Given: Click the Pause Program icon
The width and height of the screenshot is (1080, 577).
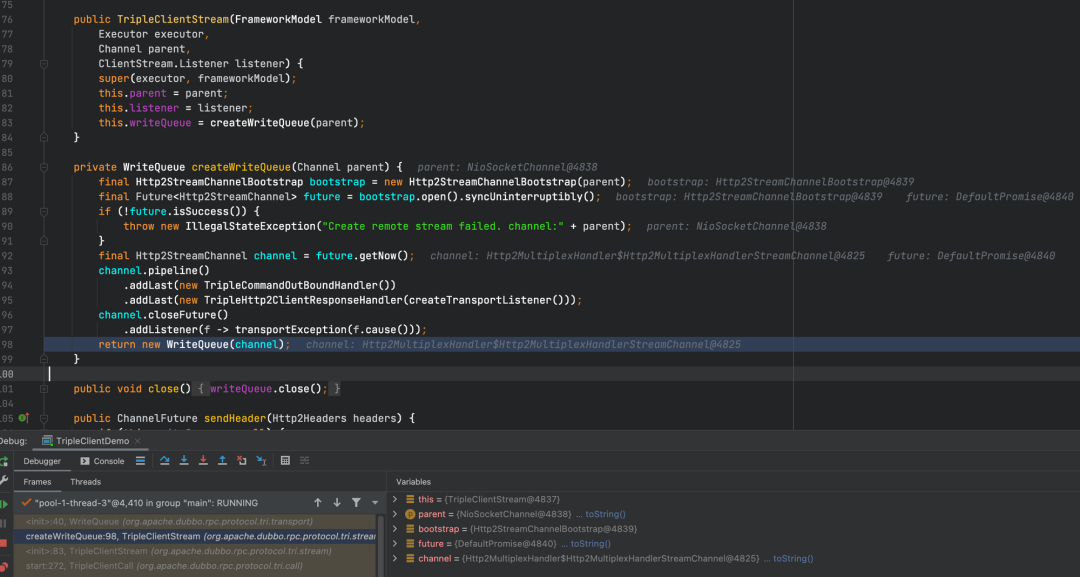Looking at the screenshot, I should (3, 523).
